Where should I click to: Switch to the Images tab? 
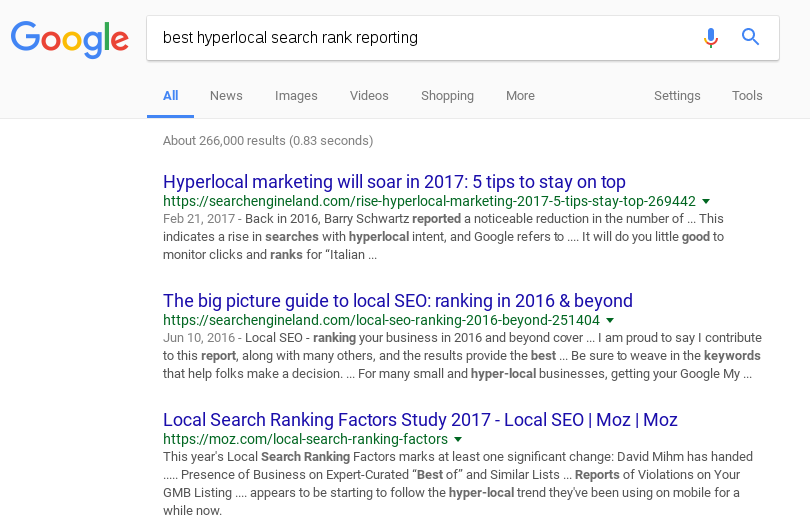point(296,96)
